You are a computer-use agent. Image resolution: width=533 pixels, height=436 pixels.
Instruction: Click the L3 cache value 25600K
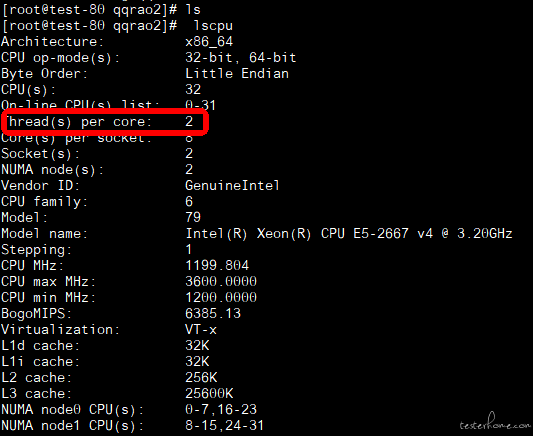pyautogui.click(x=209, y=394)
